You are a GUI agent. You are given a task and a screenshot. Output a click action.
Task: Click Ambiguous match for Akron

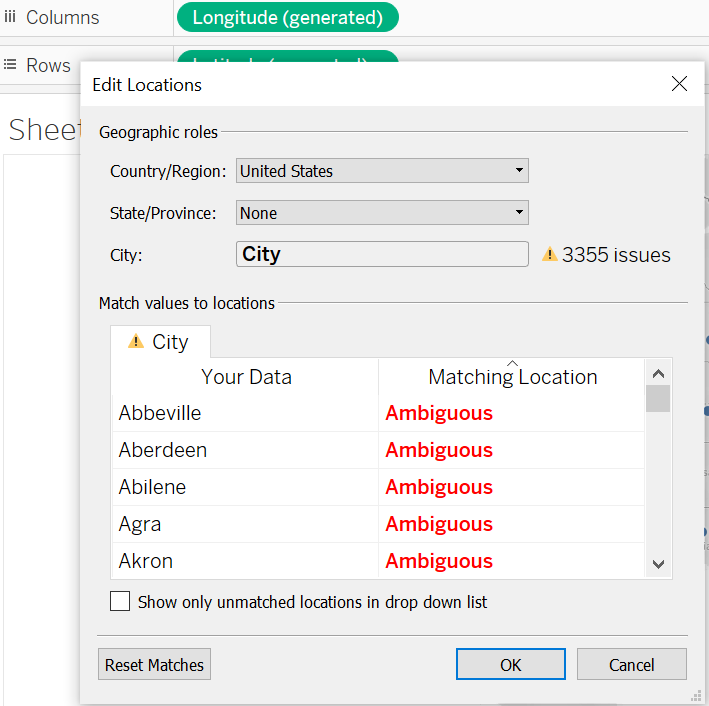(x=439, y=561)
